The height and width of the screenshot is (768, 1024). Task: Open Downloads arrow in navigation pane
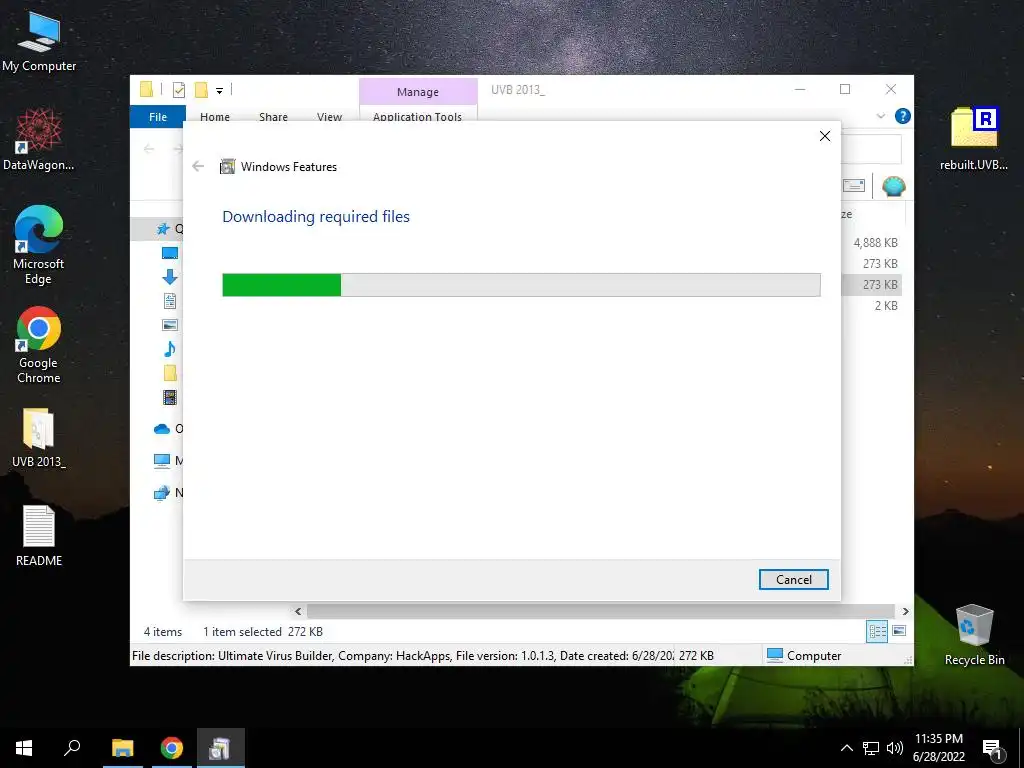tap(170, 277)
